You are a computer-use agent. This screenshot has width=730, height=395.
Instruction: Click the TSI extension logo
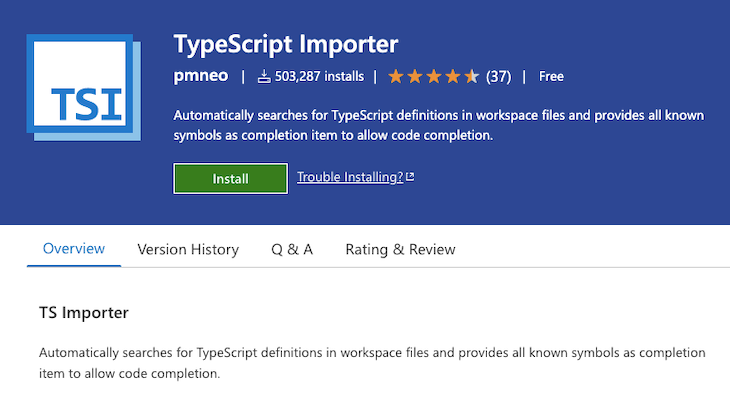coord(84,88)
